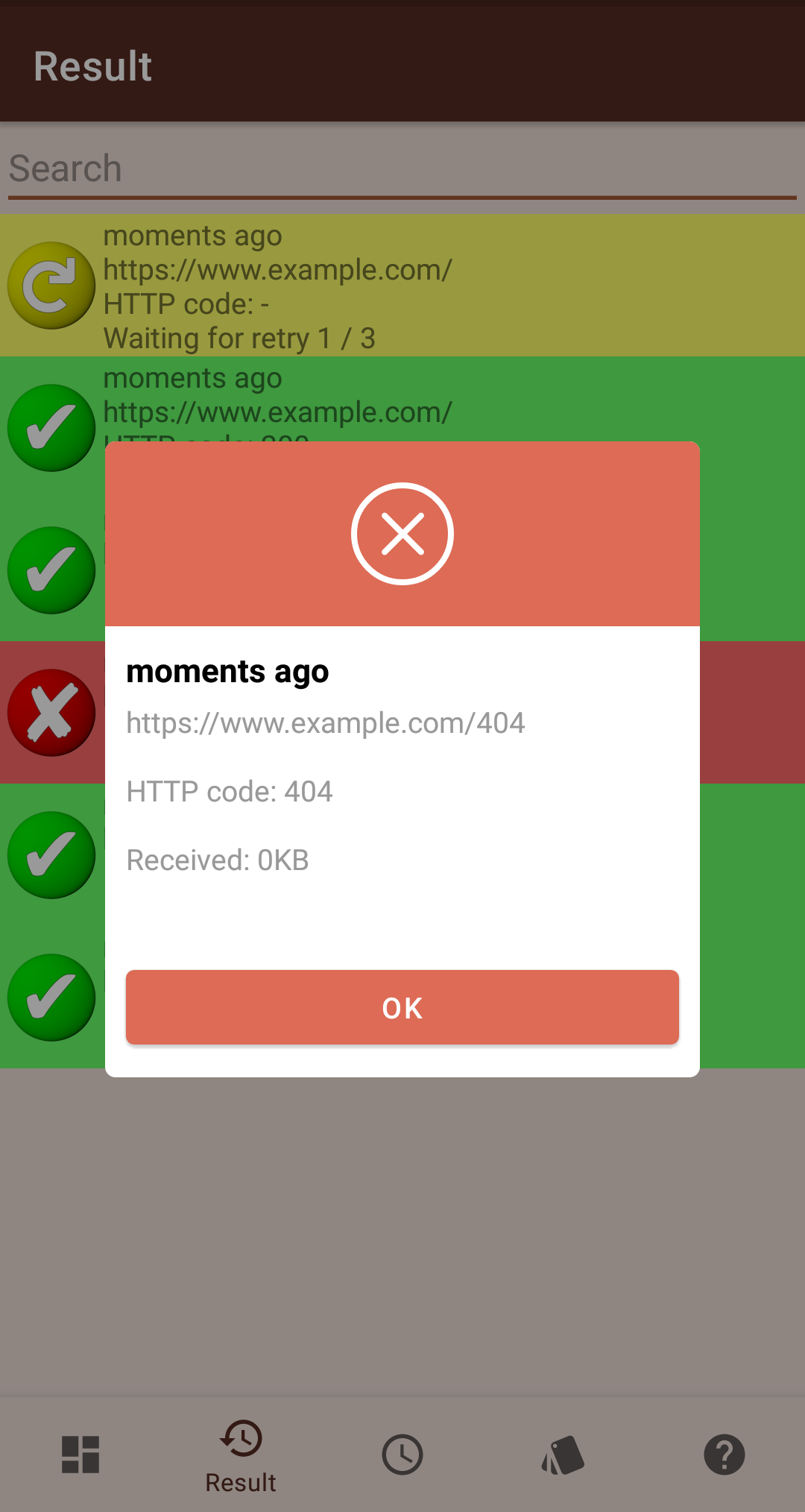The width and height of the screenshot is (805, 1512).
Task: Open the clock schedule tab icon
Action: click(402, 1455)
